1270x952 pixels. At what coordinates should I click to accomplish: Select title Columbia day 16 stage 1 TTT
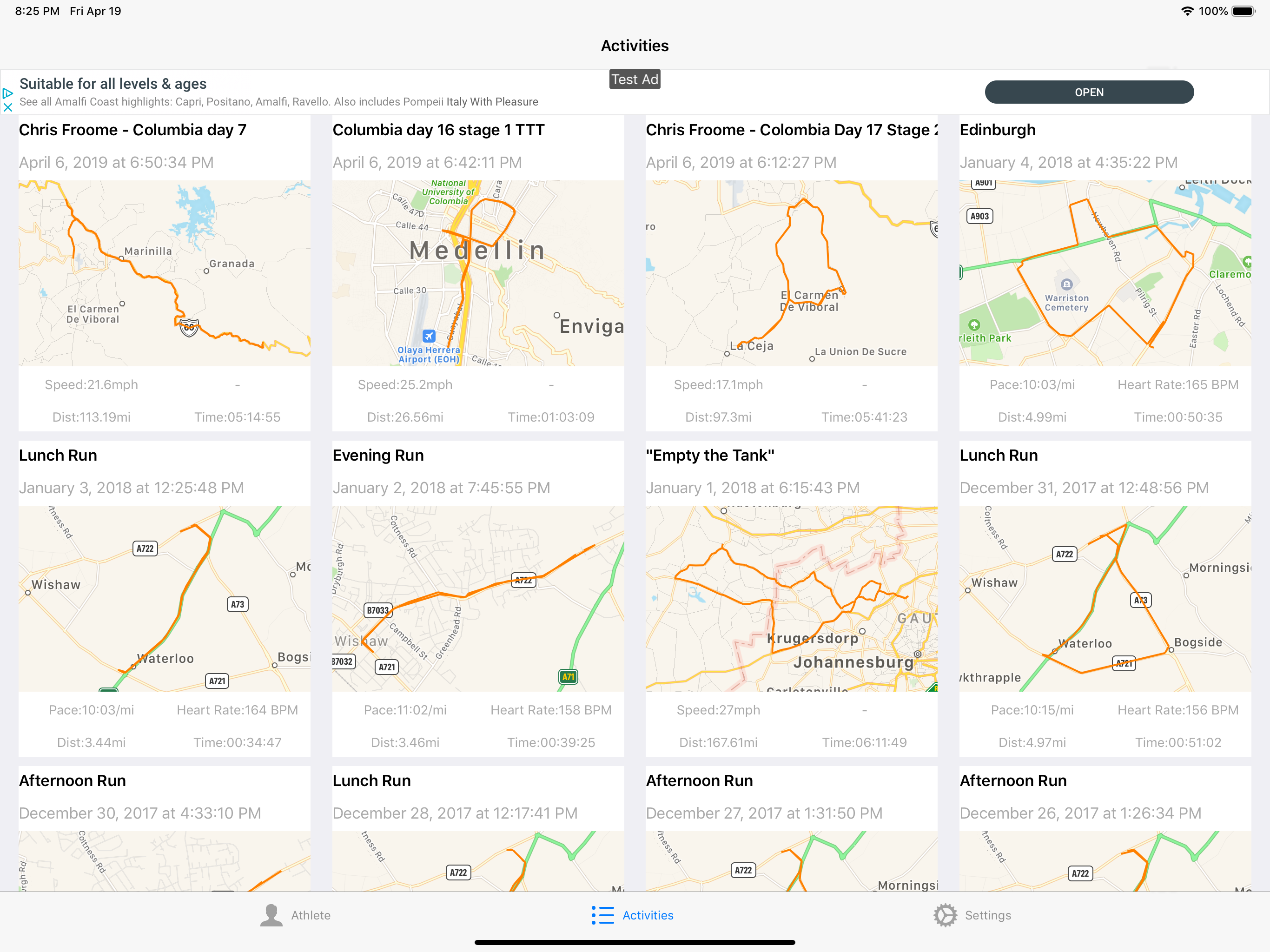point(439,130)
